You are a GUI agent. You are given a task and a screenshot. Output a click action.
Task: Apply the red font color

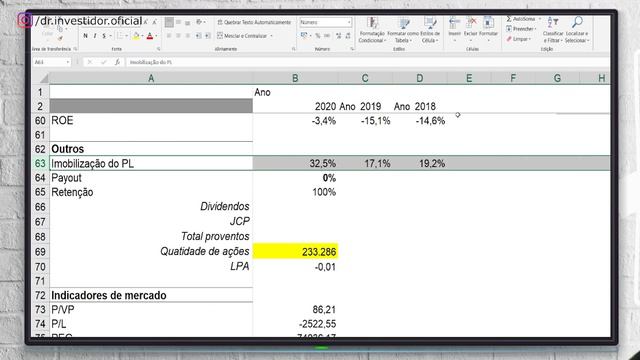pyautogui.click(x=150, y=36)
